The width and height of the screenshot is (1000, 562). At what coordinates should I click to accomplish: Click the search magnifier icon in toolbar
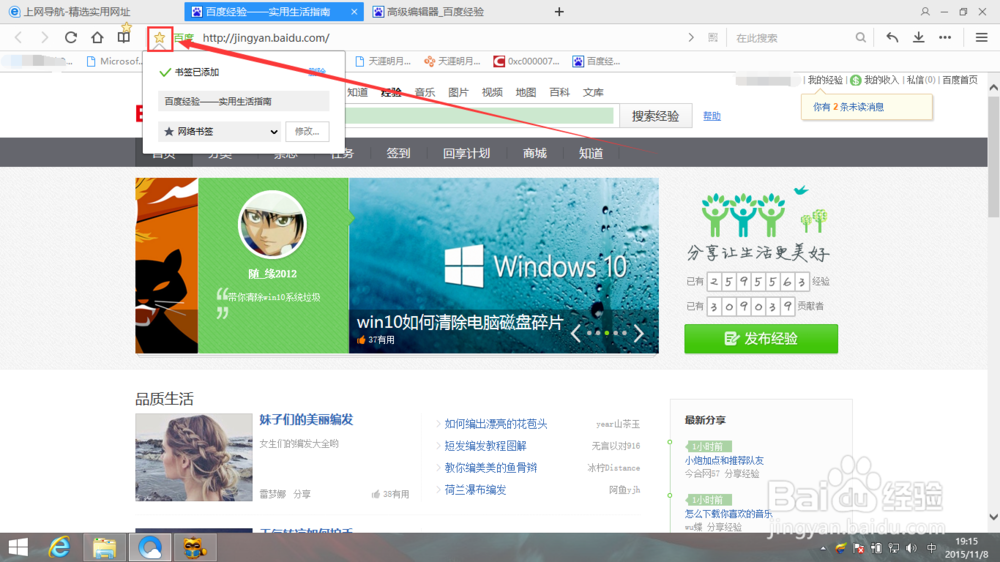click(860, 38)
